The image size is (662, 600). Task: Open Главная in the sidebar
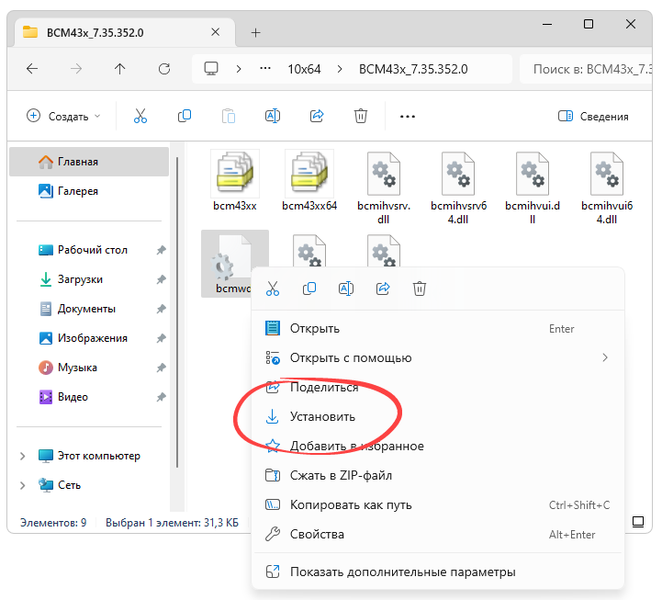tap(89, 162)
